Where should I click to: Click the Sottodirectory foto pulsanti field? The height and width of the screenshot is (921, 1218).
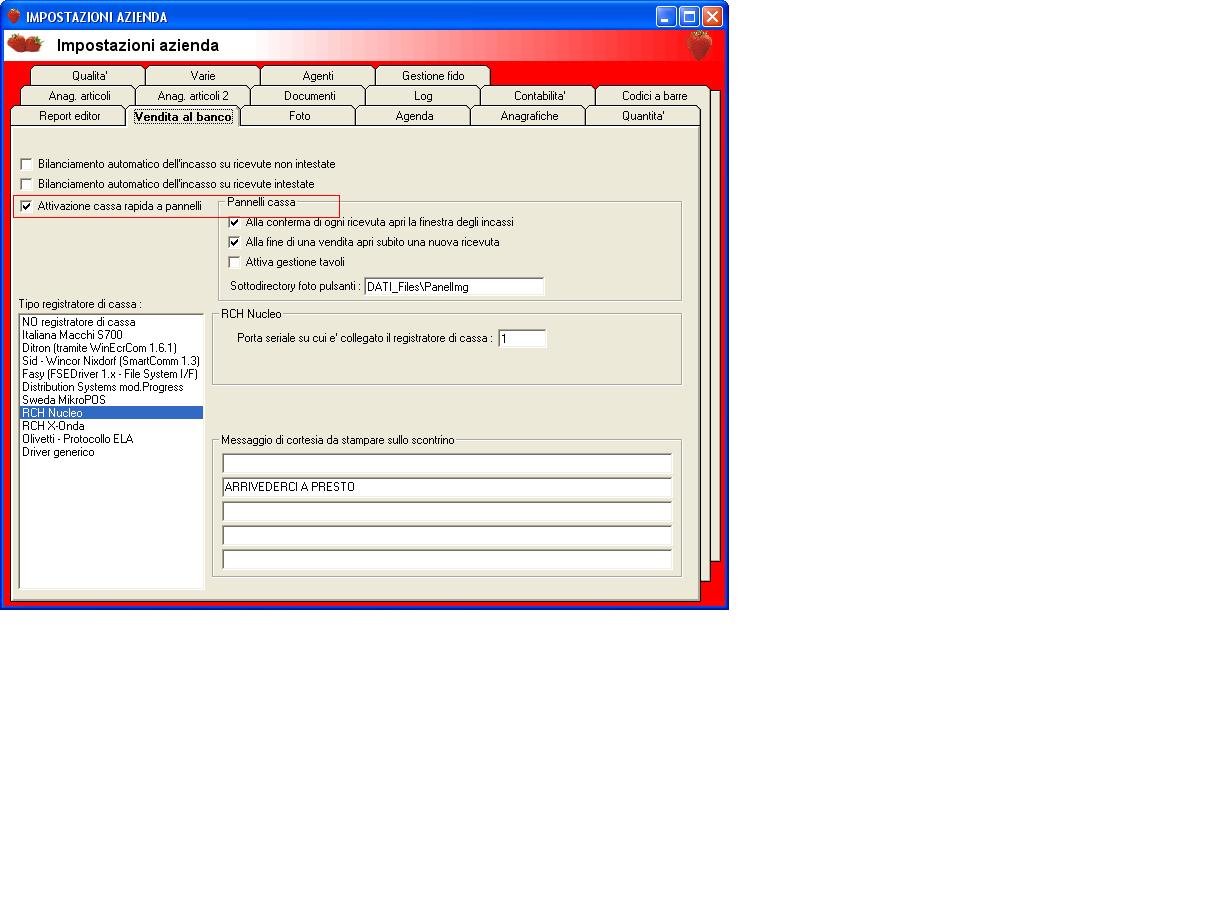[x=454, y=287]
